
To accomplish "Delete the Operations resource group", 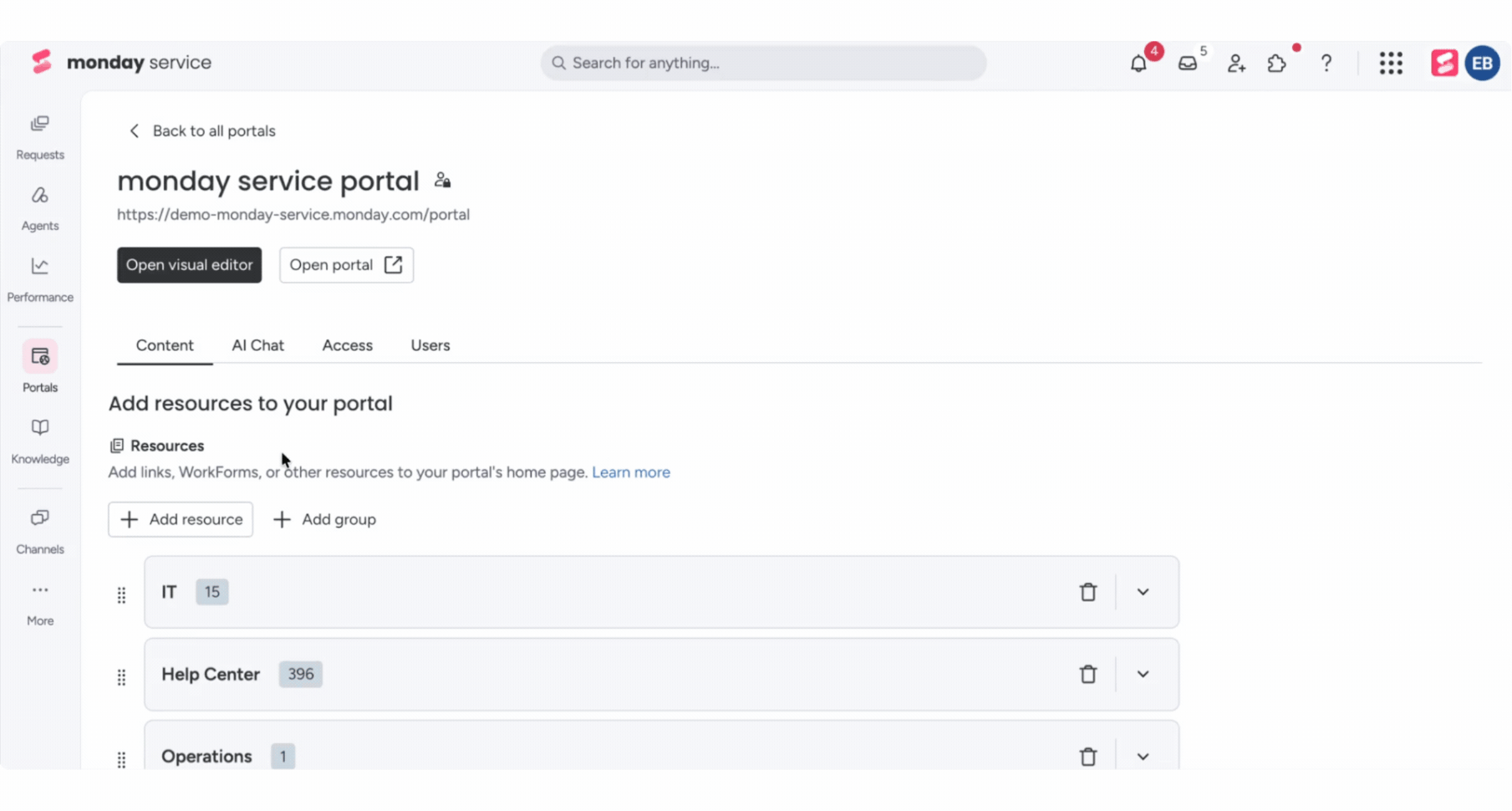I will 1088,757.
